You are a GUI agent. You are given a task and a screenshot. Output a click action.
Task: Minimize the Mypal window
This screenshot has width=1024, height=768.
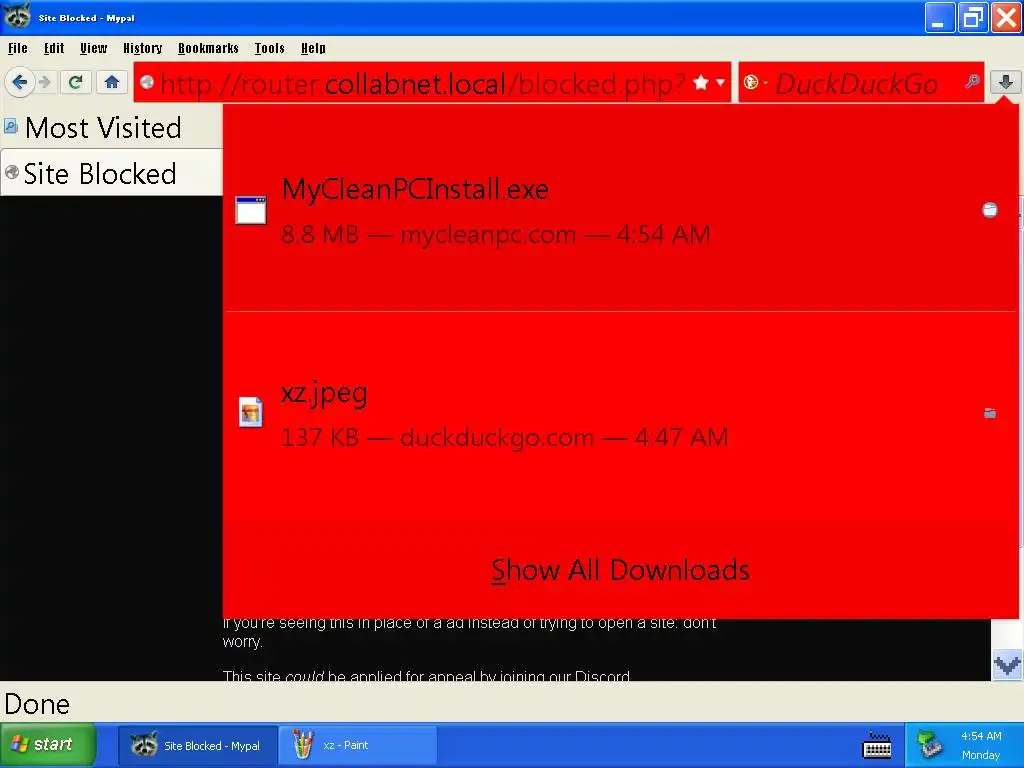click(940, 18)
